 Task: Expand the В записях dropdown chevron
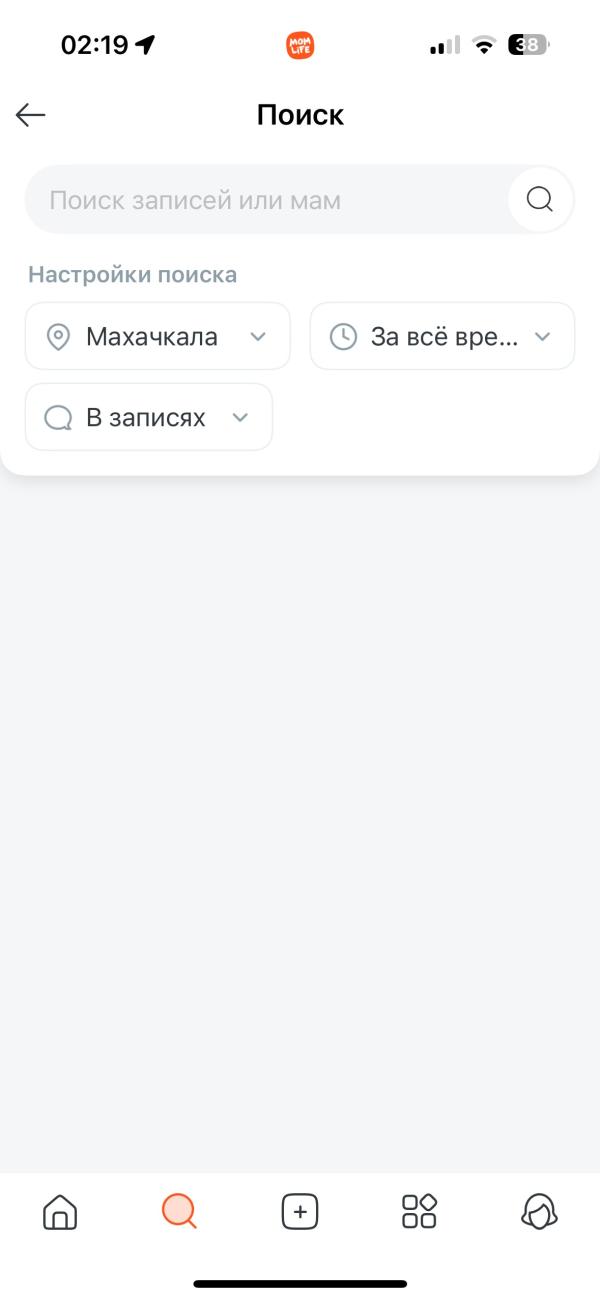point(240,418)
